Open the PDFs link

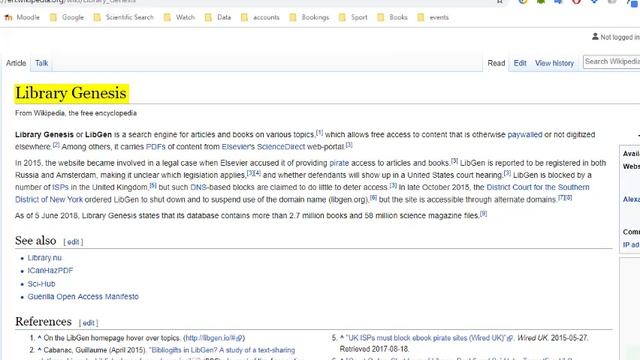point(156,147)
